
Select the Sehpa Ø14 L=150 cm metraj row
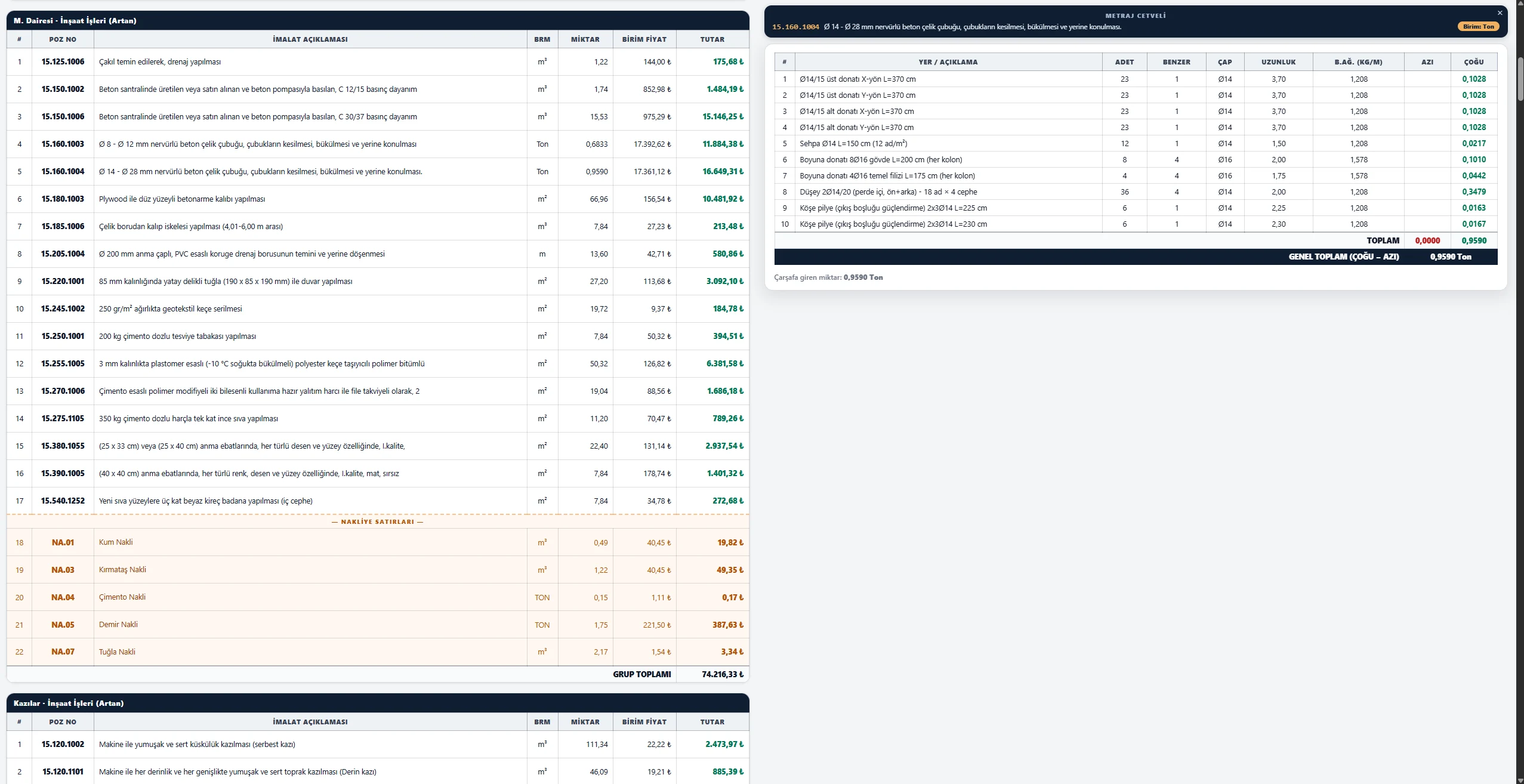click(1136, 144)
